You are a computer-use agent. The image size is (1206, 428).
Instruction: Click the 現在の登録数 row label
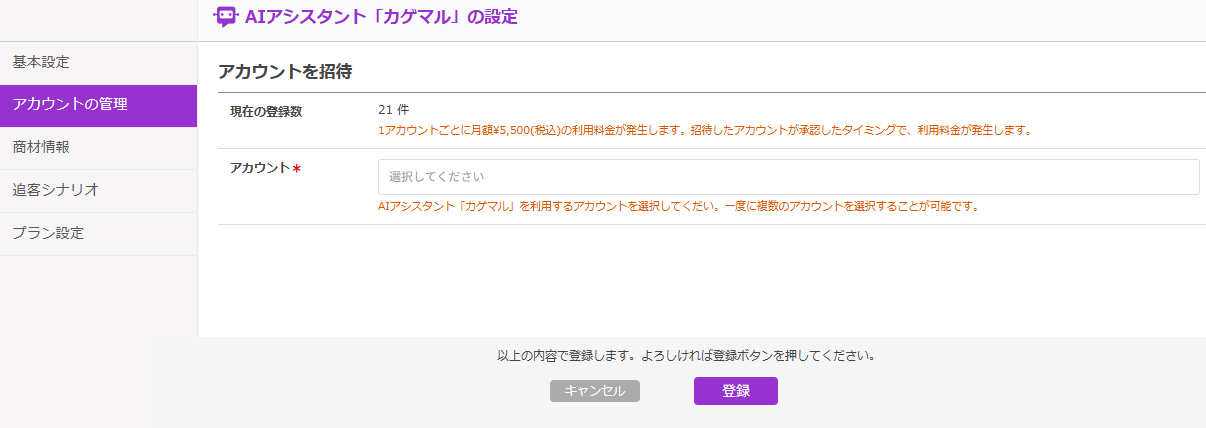coord(266,111)
